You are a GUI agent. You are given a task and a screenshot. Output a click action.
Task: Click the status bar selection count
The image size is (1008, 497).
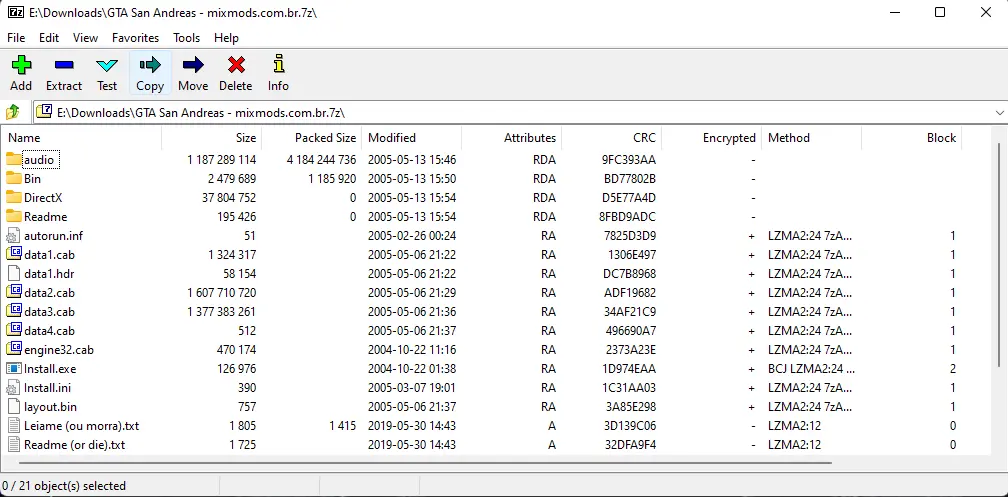64,485
